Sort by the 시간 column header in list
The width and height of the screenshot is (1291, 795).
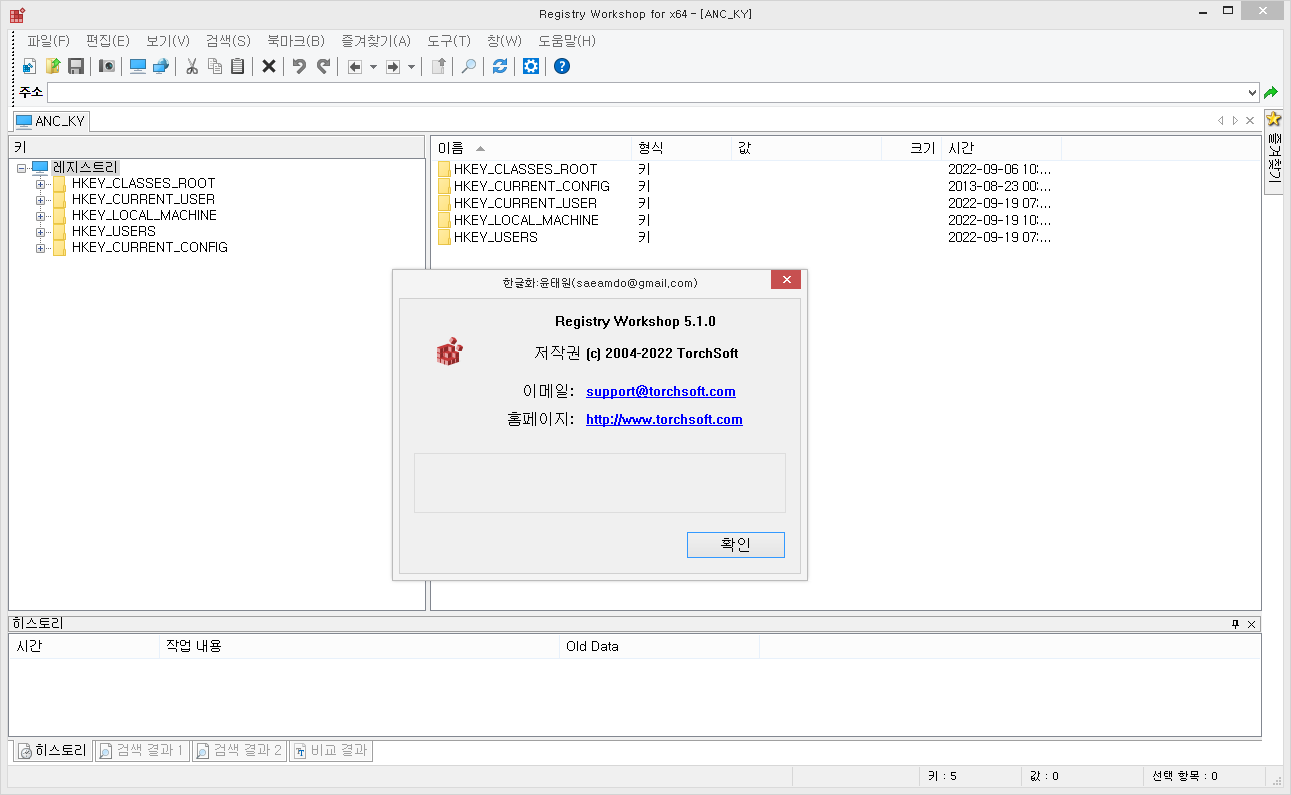pyautogui.click(x=1001, y=148)
